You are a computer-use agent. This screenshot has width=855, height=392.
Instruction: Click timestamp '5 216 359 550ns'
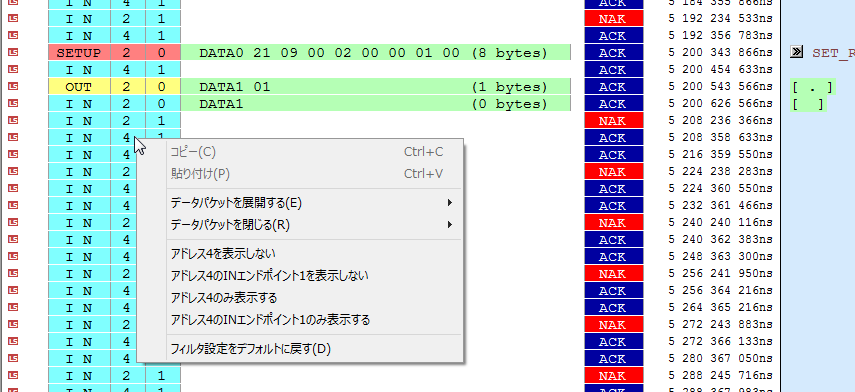click(720, 154)
